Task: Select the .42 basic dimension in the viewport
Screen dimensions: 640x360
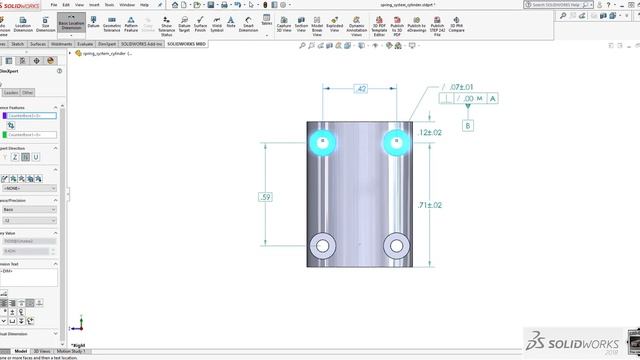Action: (361, 89)
